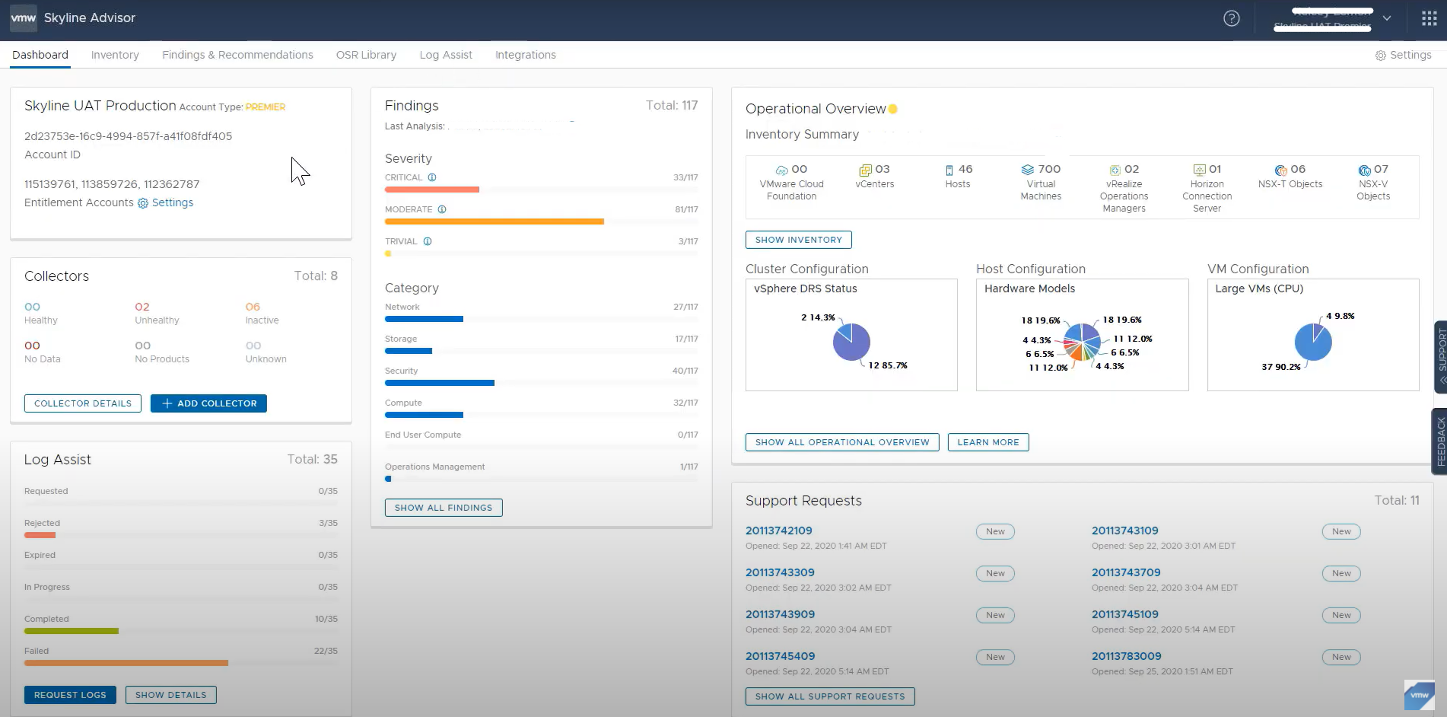The image size is (1450, 720).
Task: Open the Feedback side tab
Action: 1441,442
